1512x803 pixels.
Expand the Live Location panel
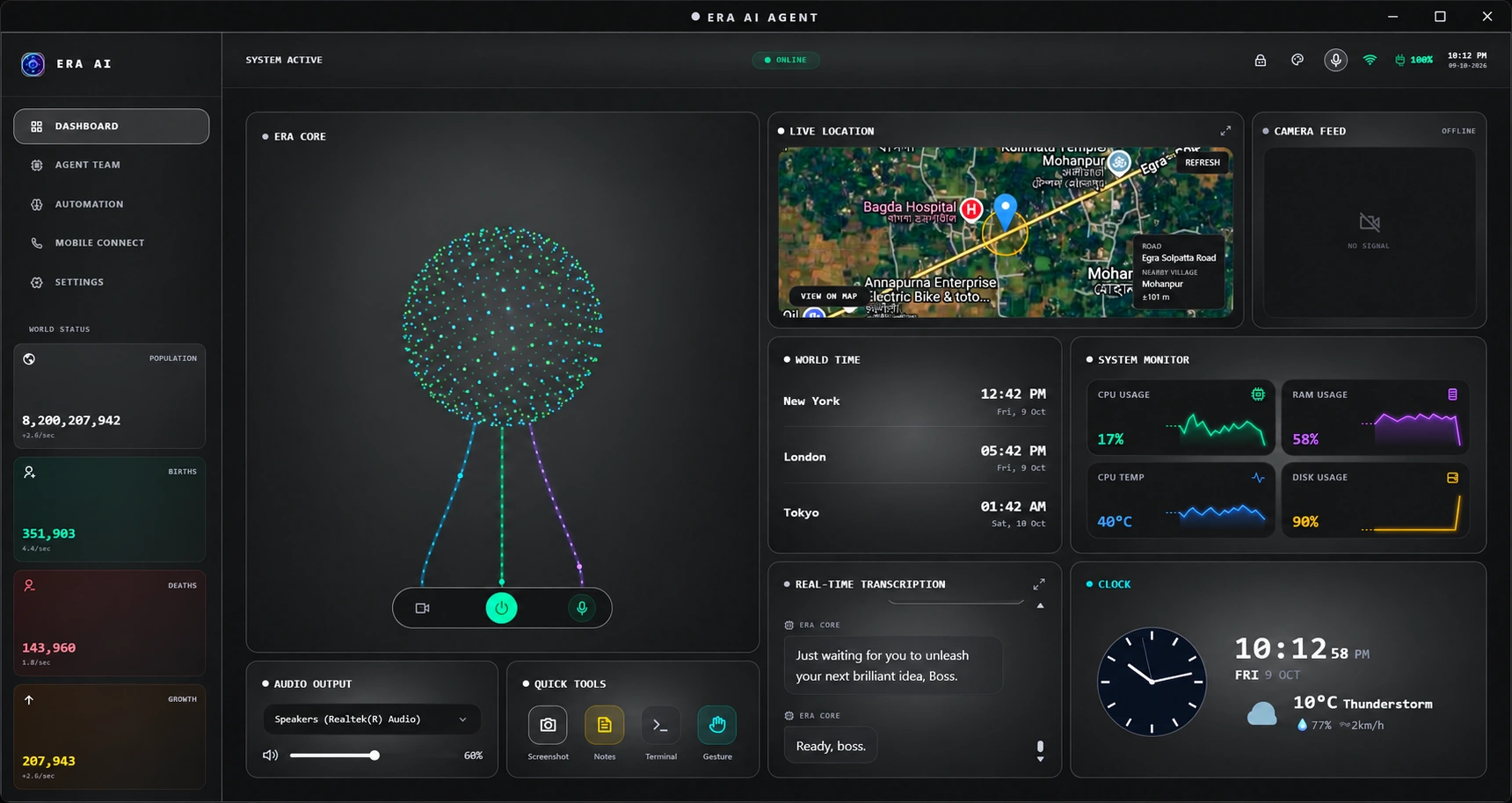(1225, 131)
